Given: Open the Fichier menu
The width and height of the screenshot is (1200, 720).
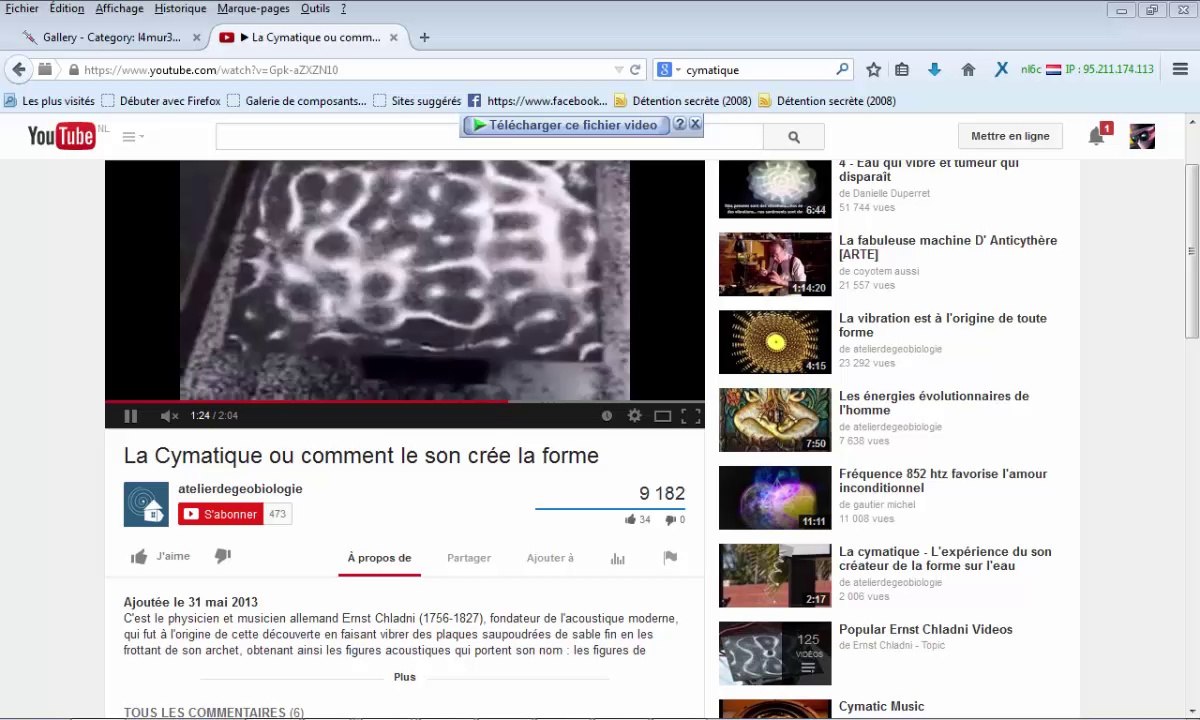Looking at the screenshot, I should click(22, 8).
